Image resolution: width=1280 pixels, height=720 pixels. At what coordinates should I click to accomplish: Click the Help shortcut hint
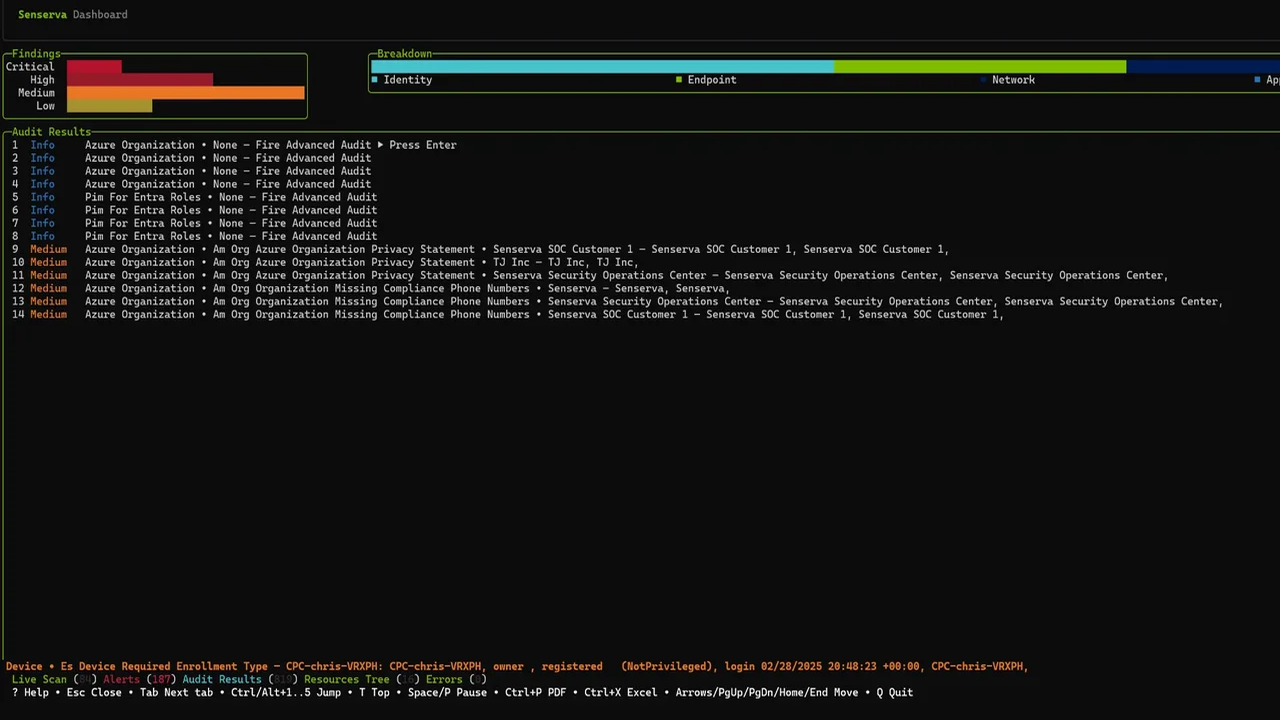click(30, 693)
